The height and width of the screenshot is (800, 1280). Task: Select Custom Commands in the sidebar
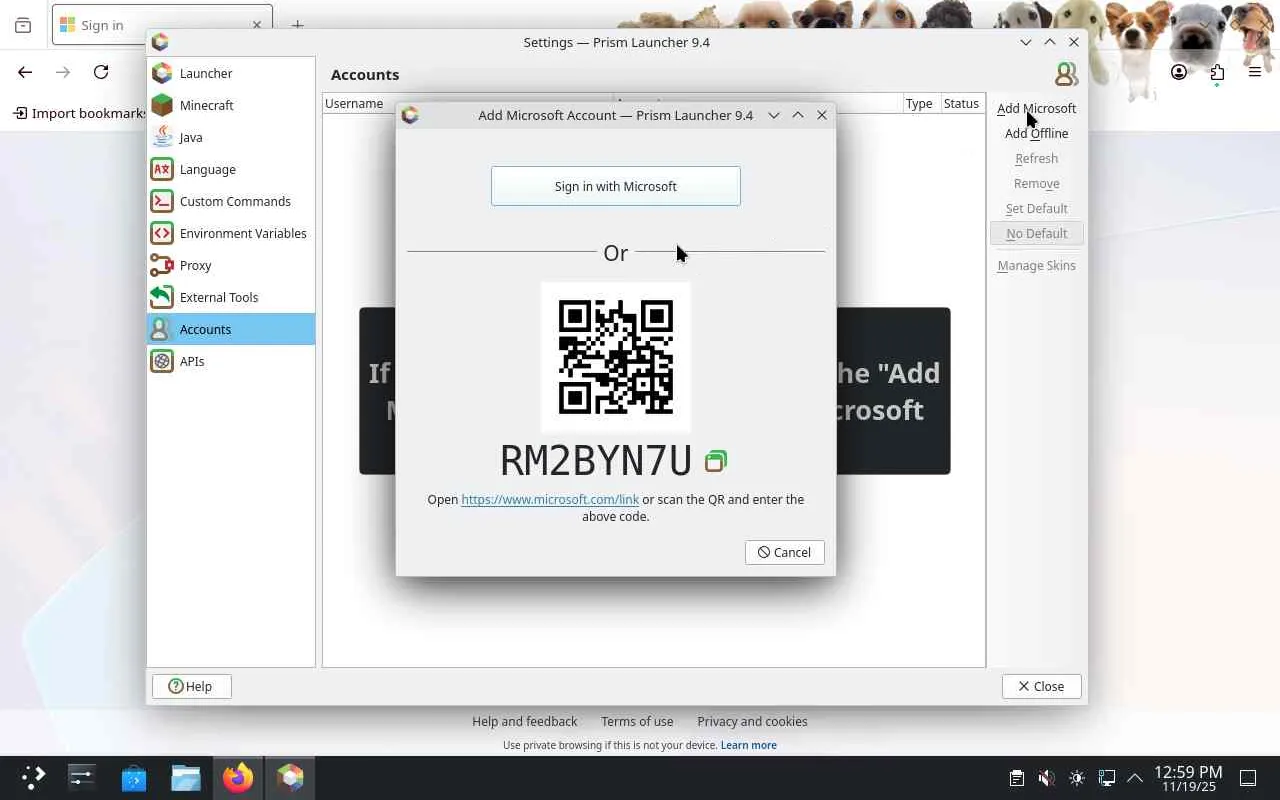pos(231,201)
